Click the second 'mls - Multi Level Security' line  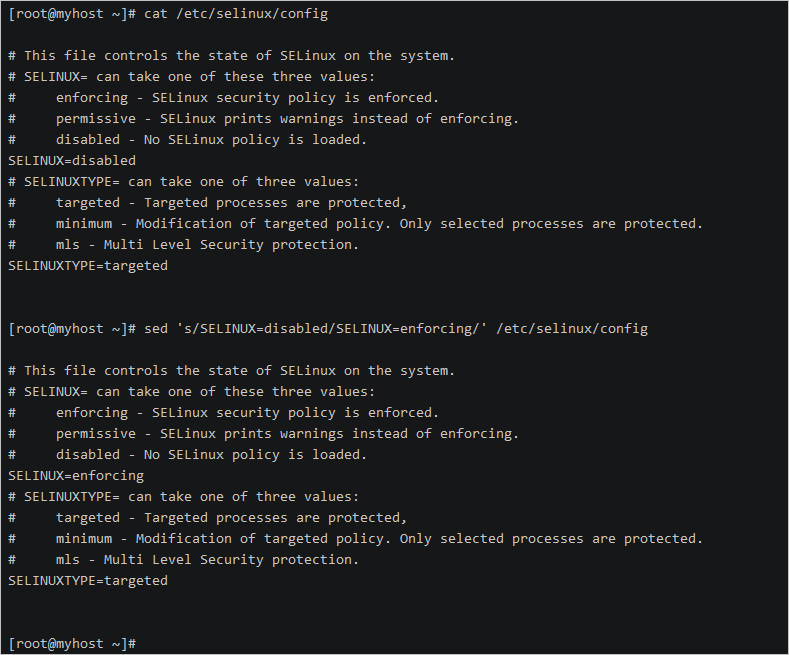[206, 559]
